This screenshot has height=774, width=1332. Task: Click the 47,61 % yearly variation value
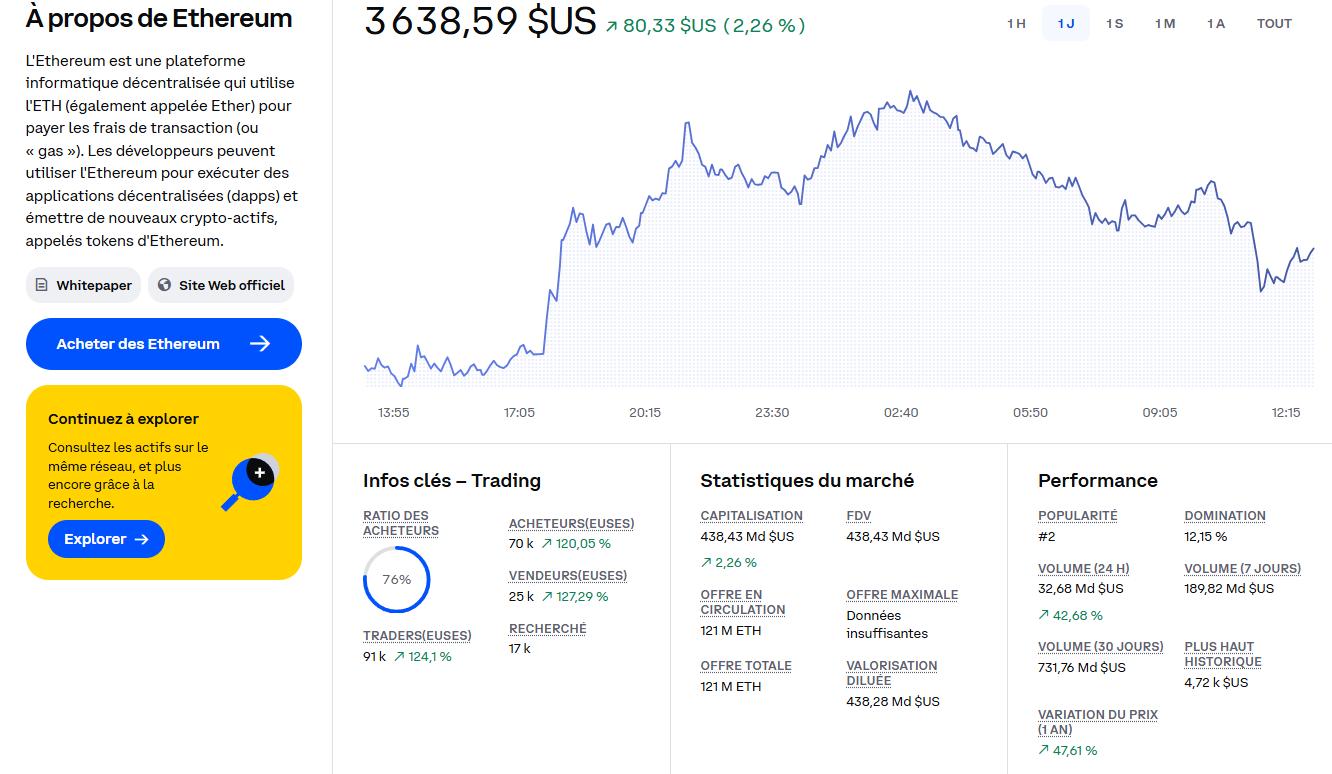(1075, 750)
